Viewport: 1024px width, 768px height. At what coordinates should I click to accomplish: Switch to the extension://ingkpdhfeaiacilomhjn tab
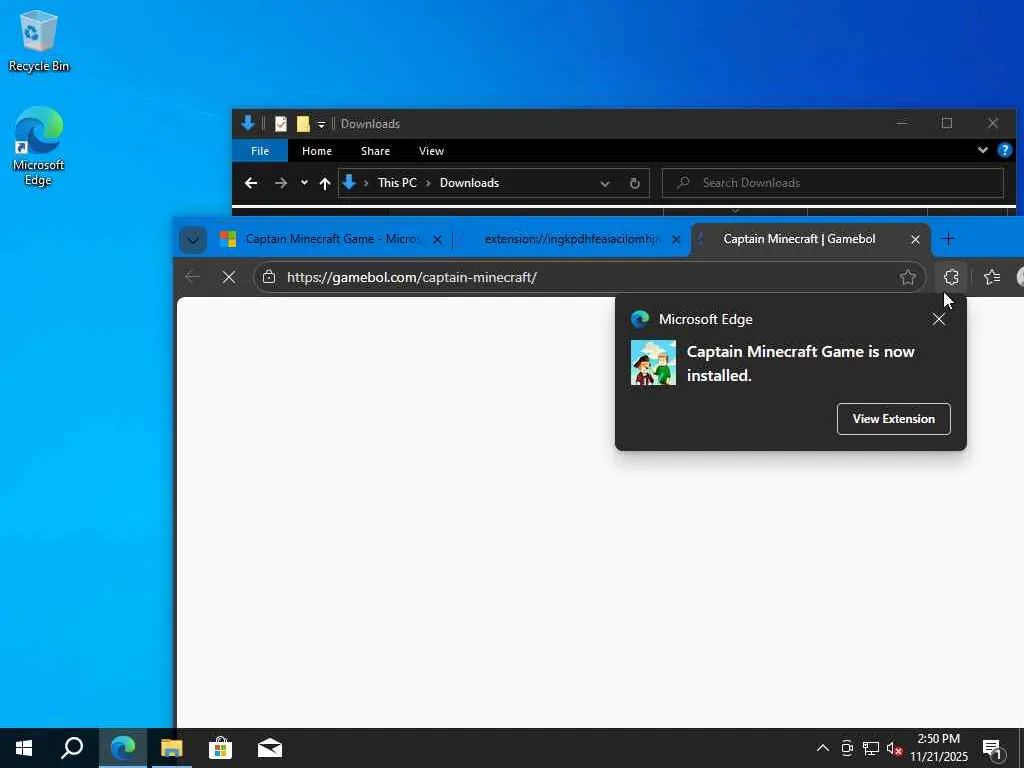[x=572, y=239]
